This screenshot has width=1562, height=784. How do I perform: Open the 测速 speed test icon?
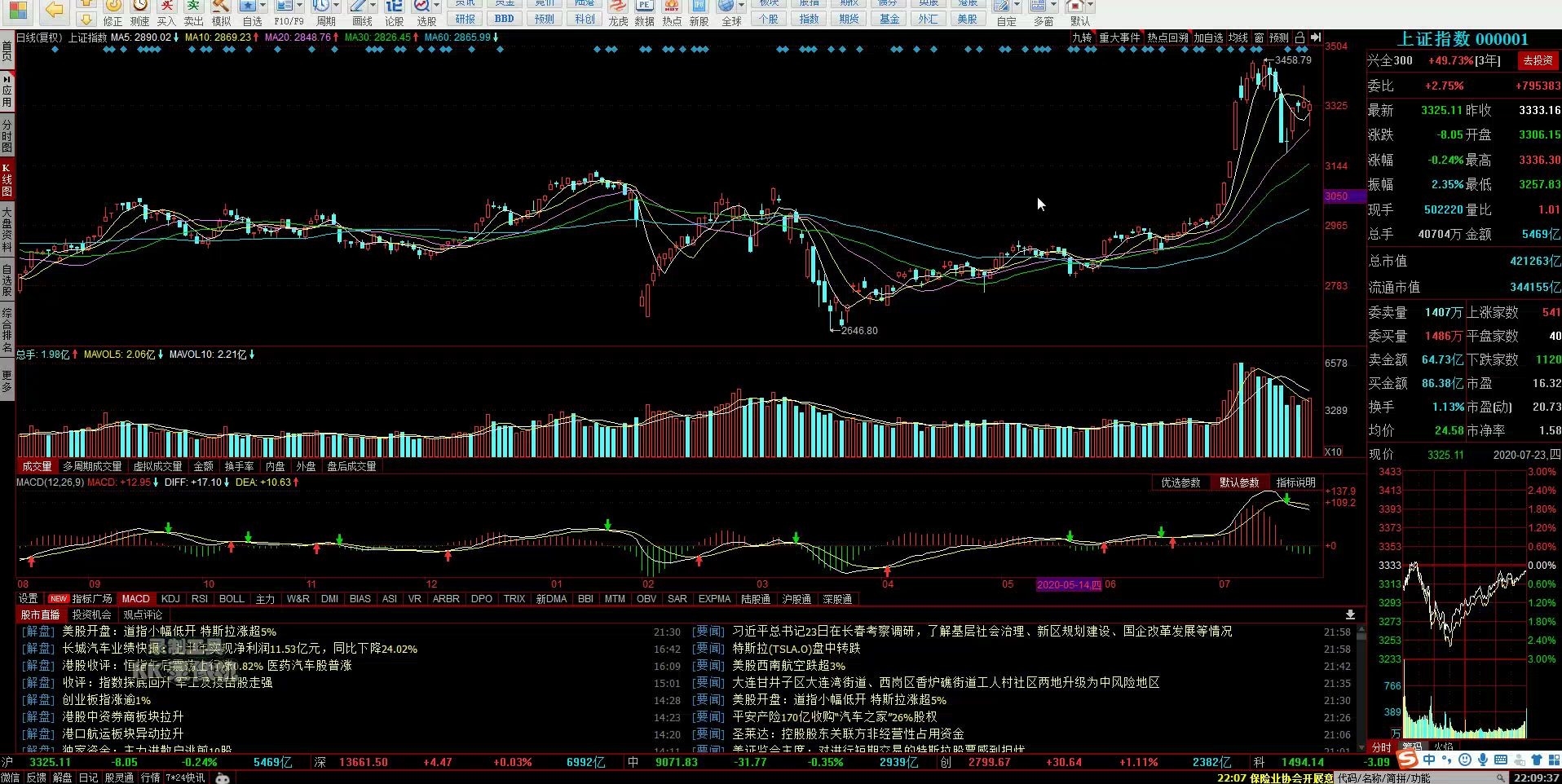139,13
